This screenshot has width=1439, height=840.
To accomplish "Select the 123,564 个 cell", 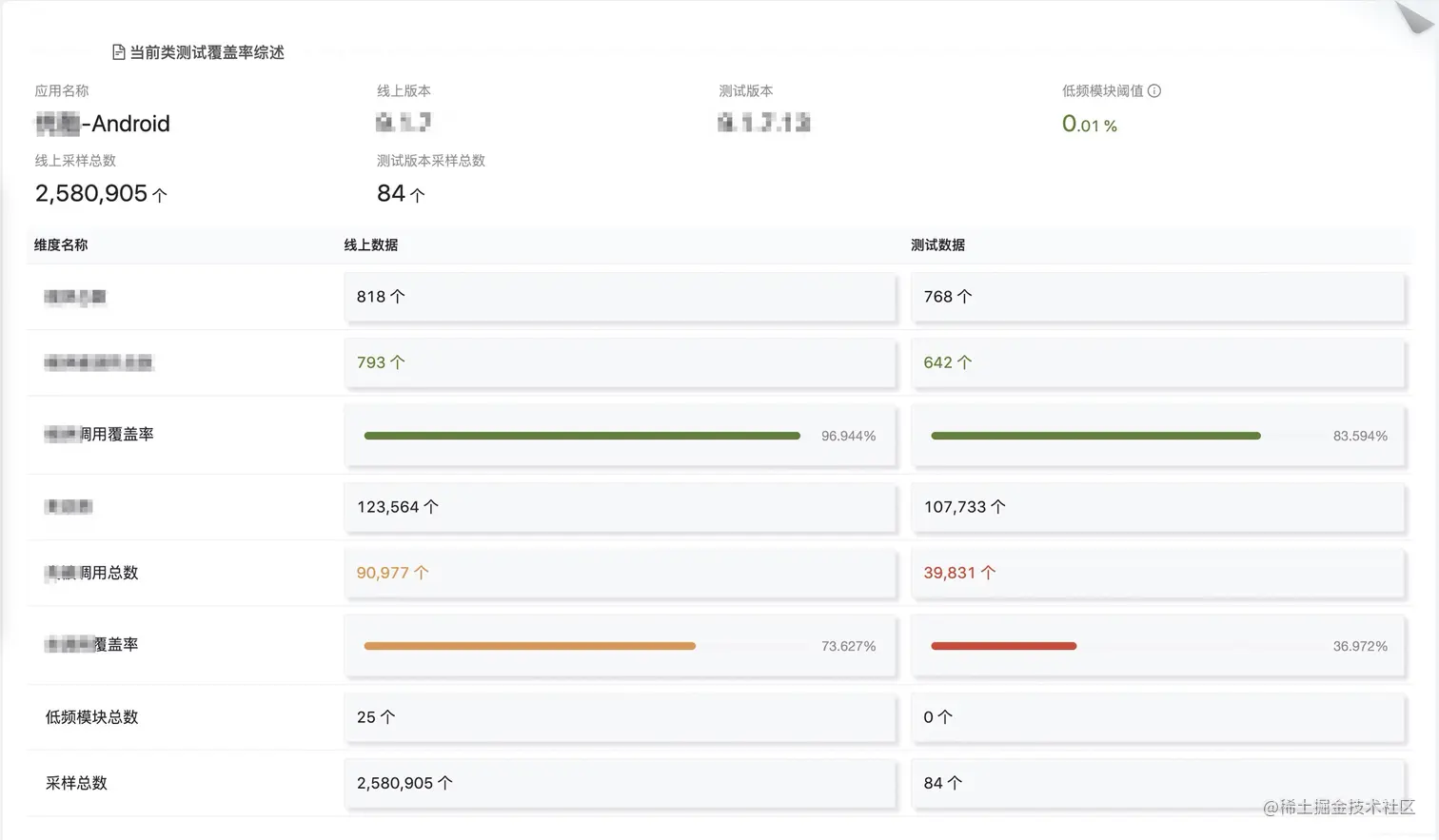I will (620, 507).
